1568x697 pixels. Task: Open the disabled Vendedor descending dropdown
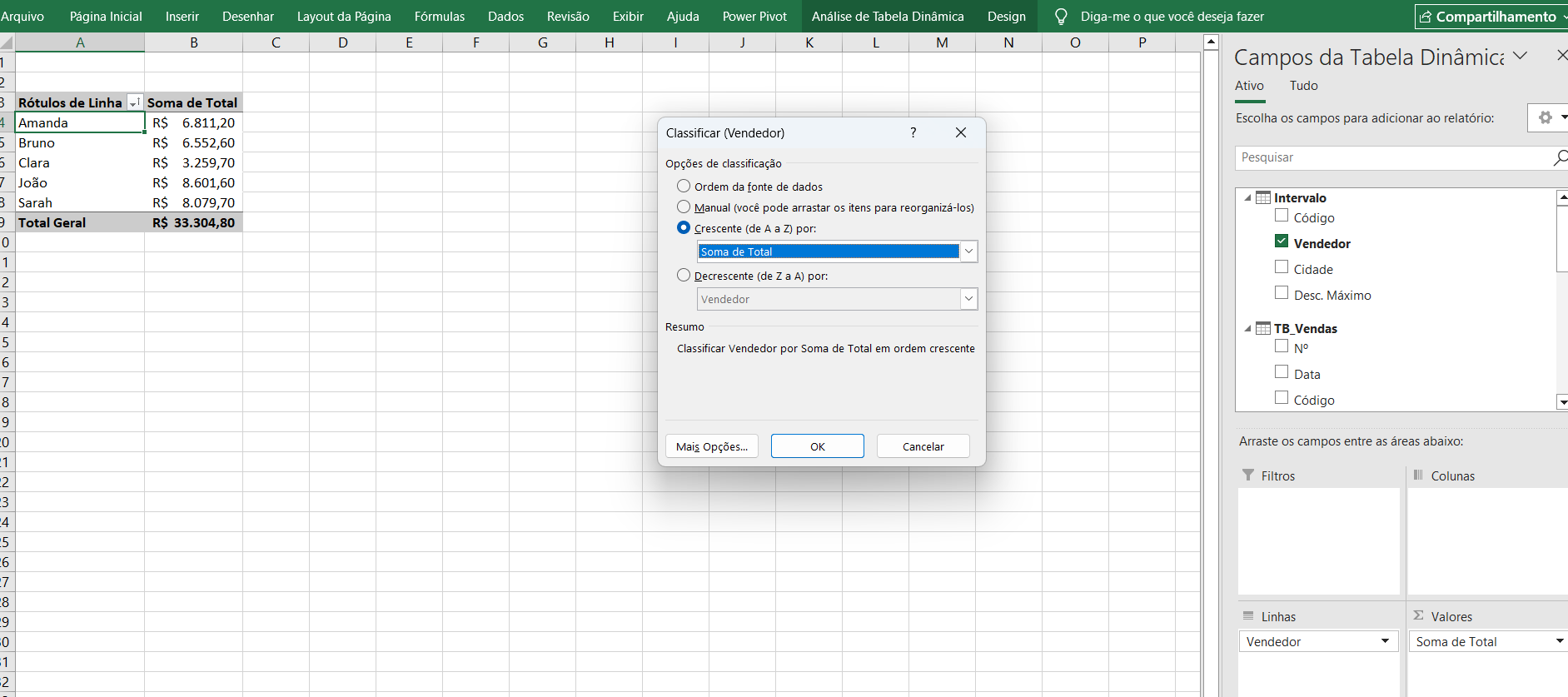(x=968, y=299)
